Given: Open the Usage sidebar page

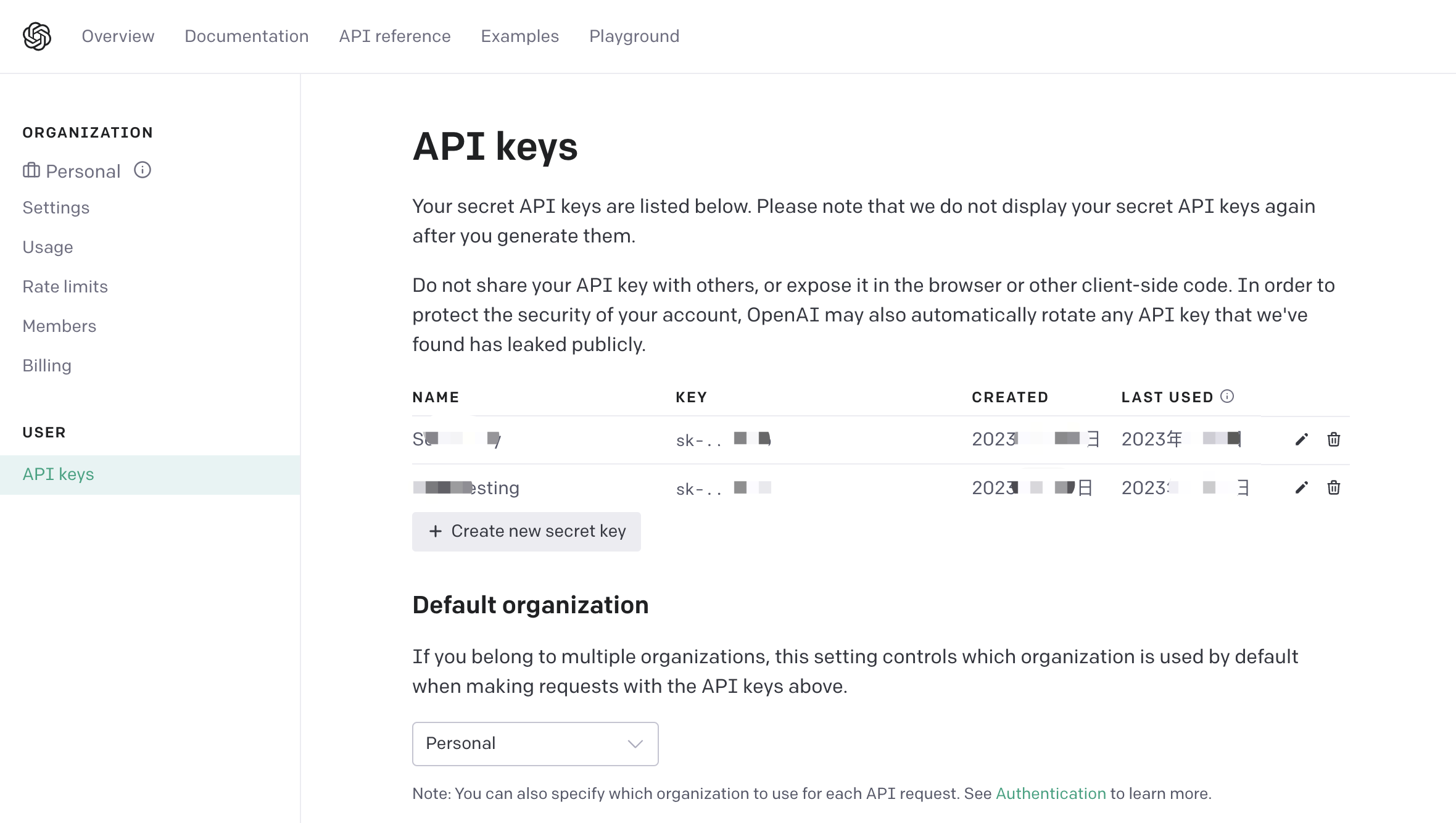Looking at the screenshot, I should (x=48, y=247).
